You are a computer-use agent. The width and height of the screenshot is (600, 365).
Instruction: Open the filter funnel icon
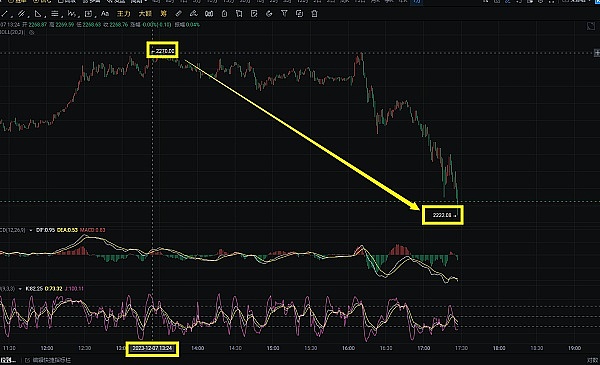(x=284, y=14)
